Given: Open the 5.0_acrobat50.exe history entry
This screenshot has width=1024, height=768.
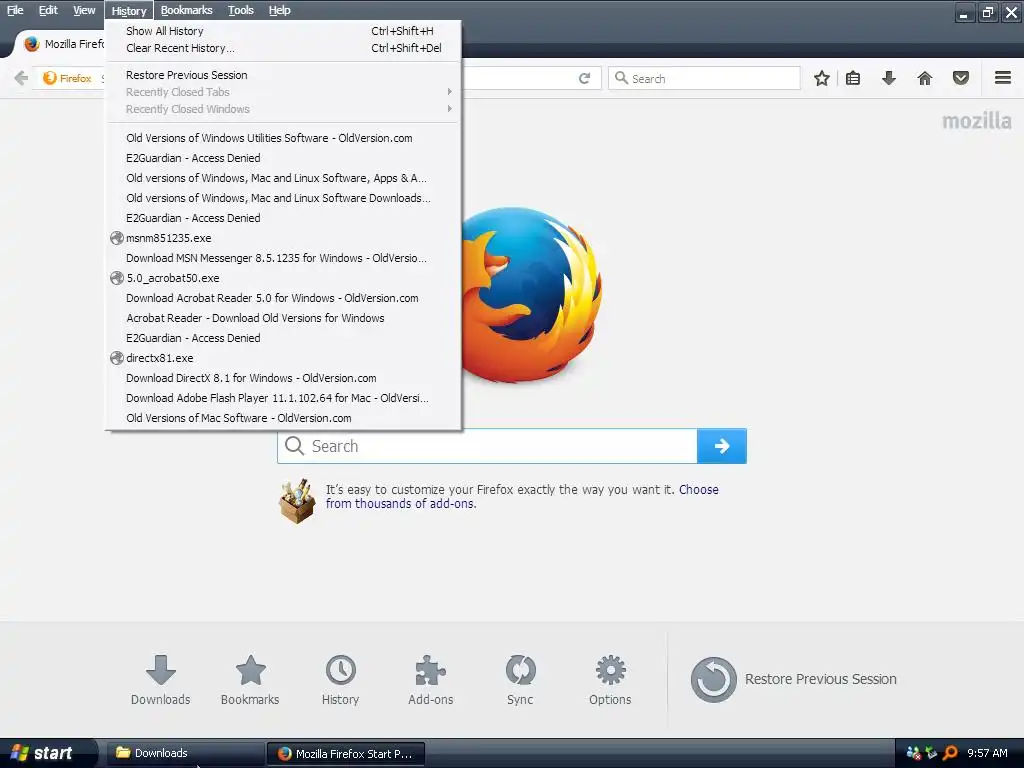Looking at the screenshot, I should (283, 278).
